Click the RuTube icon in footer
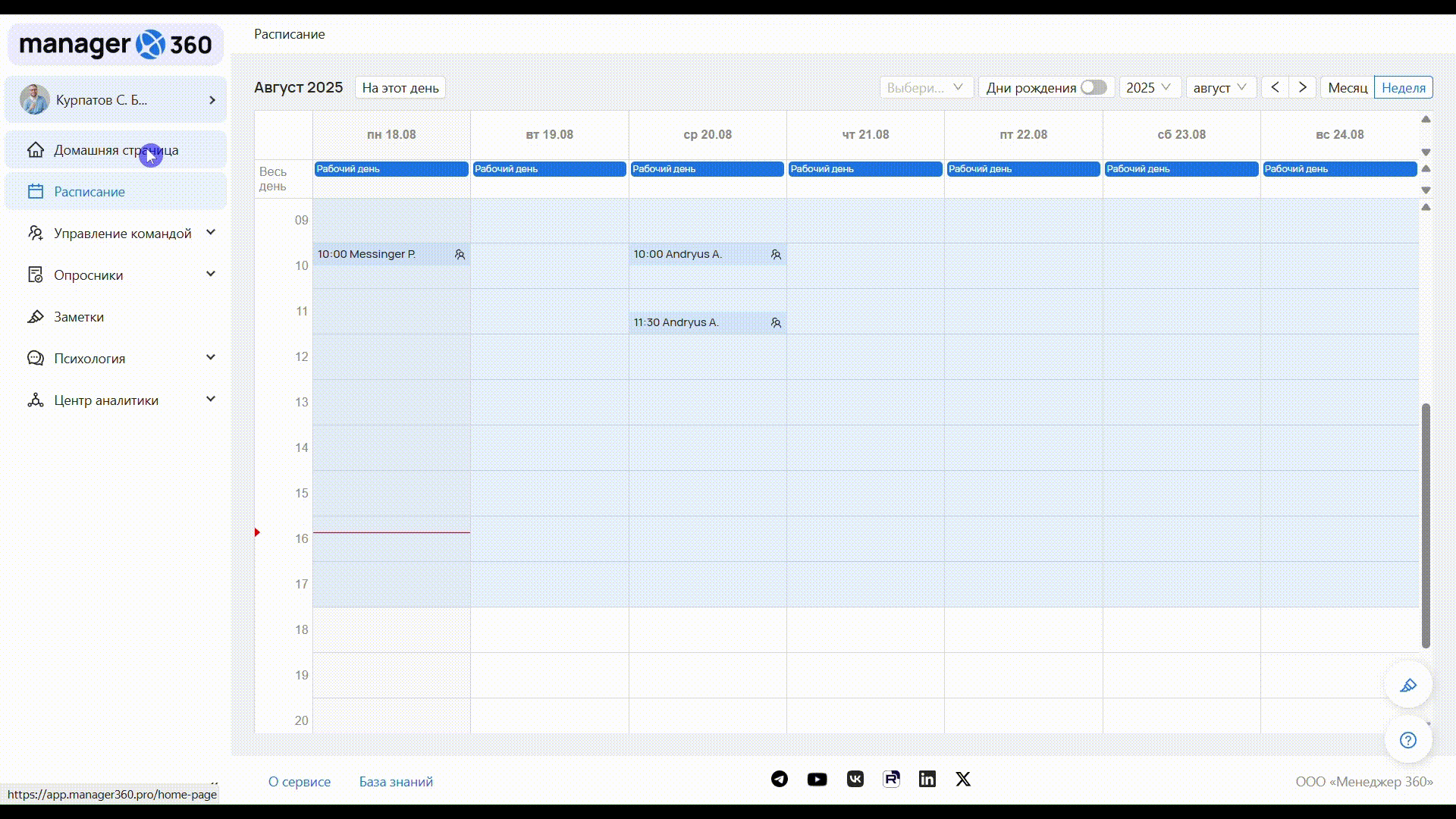The width and height of the screenshot is (1456, 819). 891,780
